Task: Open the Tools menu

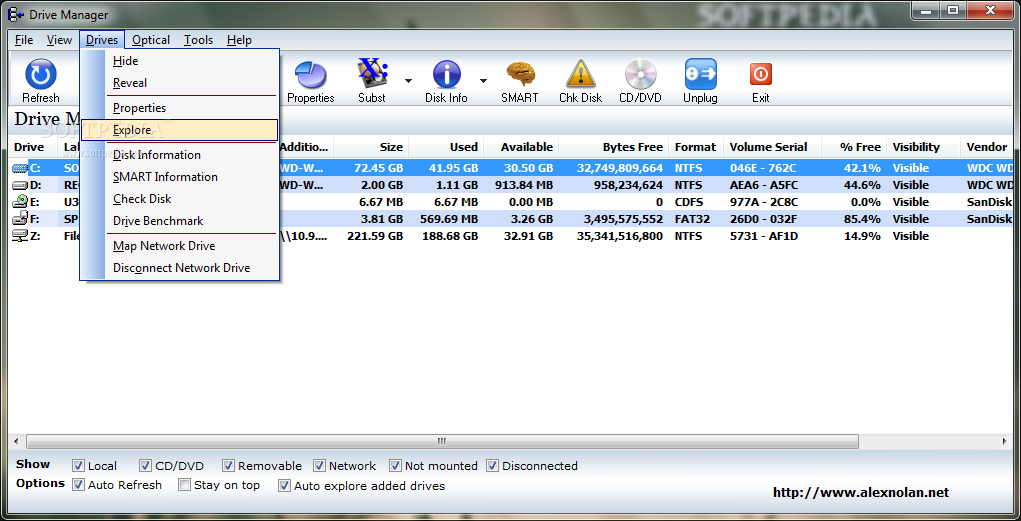Action: pyautogui.click(x=198, y=40)
